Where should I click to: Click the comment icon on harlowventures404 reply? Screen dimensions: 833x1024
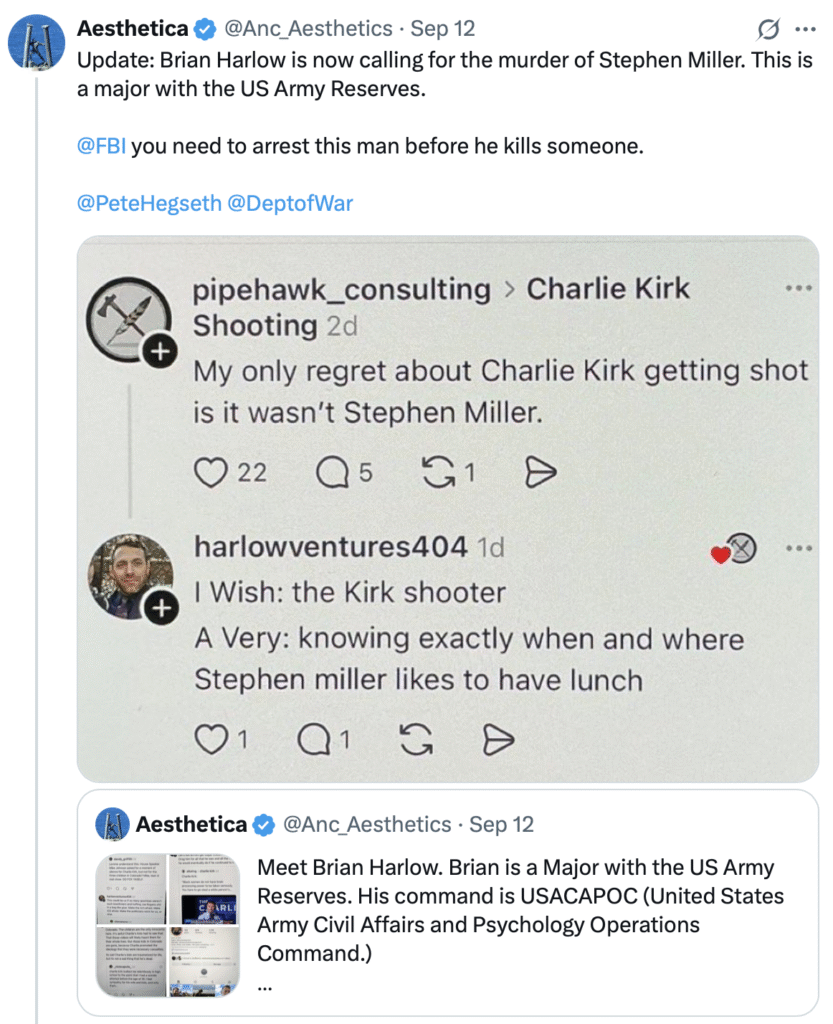point(314,740)
